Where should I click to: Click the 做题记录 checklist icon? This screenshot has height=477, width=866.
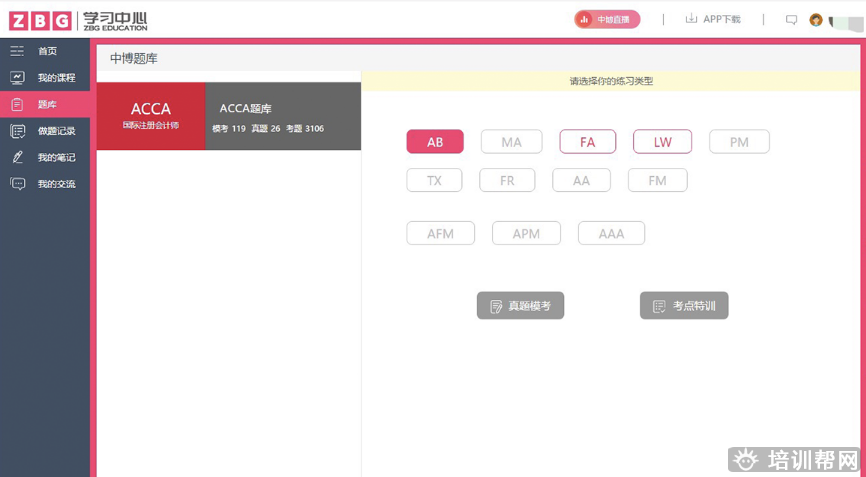pos(17,131)
